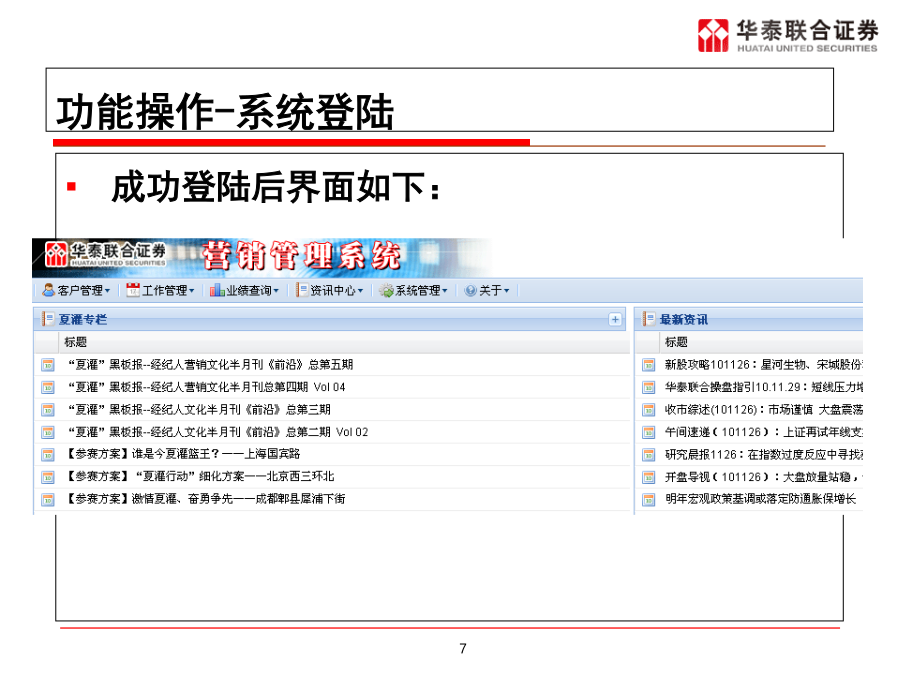Open the 午间速递(101126) article
Screen dimensions: 900x675
click(763, 432)
